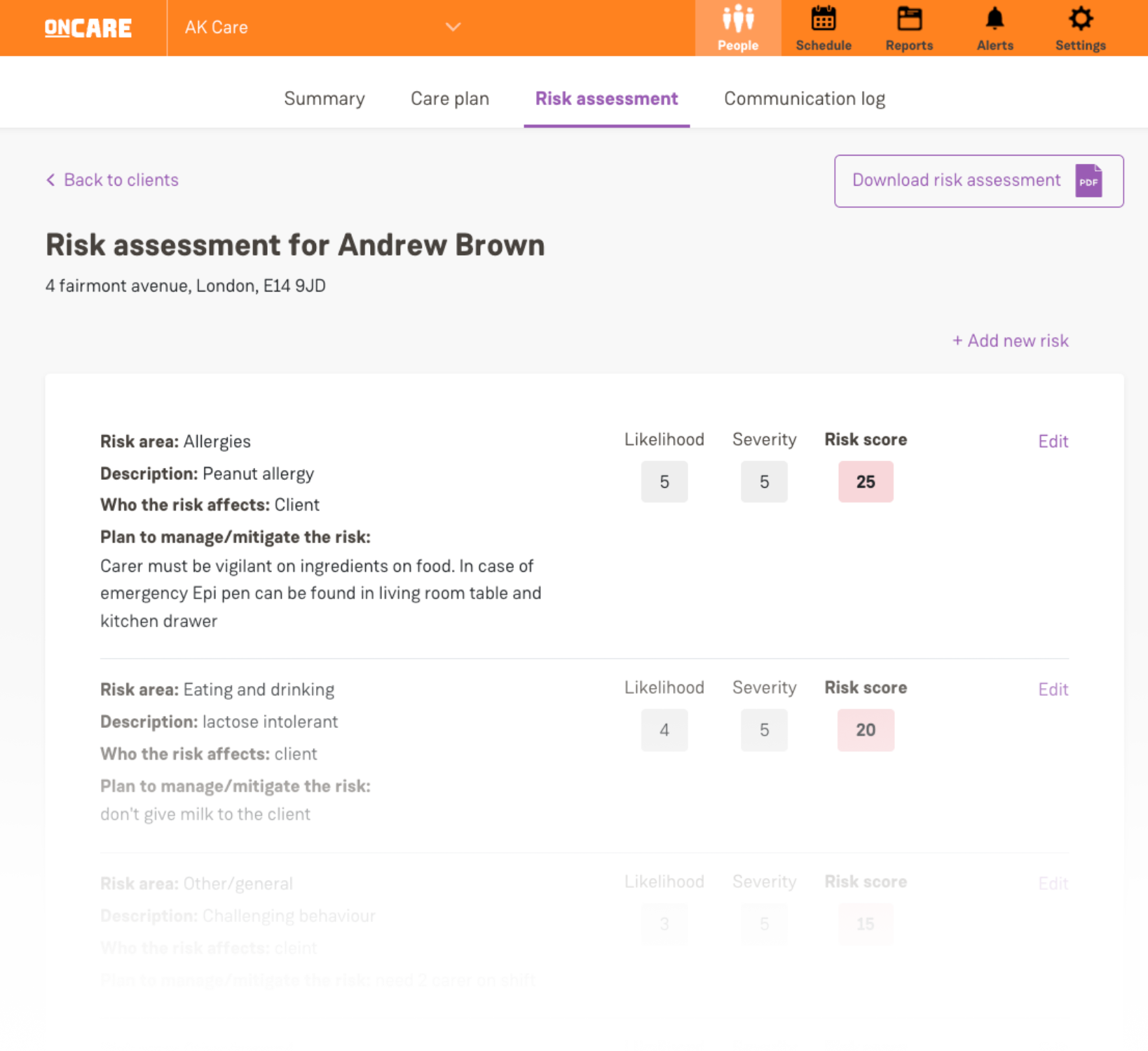Open the Settings gear icon

tap(1080, 20)
